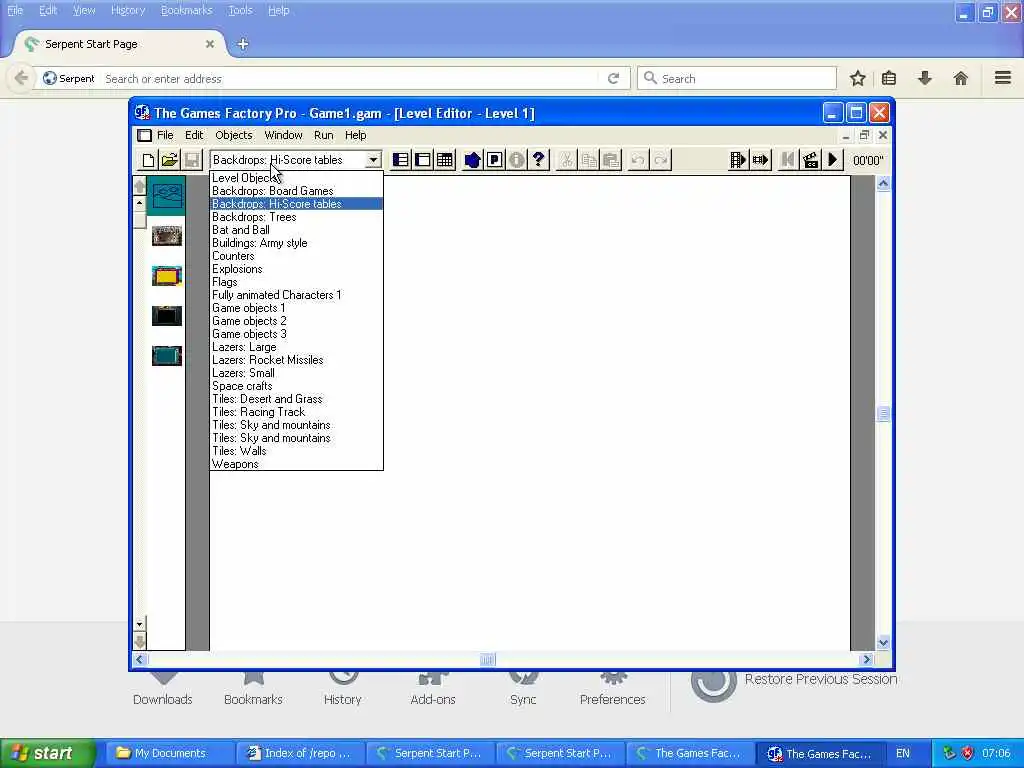Select Weapons at list bottom
Viewport: 1024px width, 768px height.
tap(296, 464)
